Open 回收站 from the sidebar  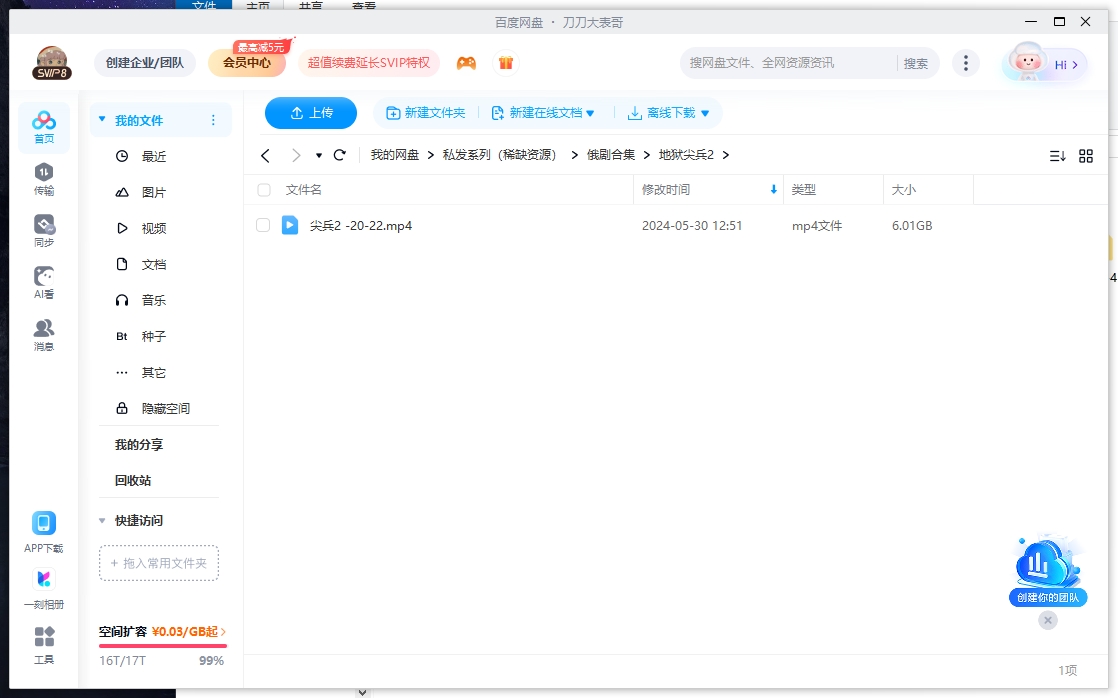pyautogui.click(x=132, y=480)
